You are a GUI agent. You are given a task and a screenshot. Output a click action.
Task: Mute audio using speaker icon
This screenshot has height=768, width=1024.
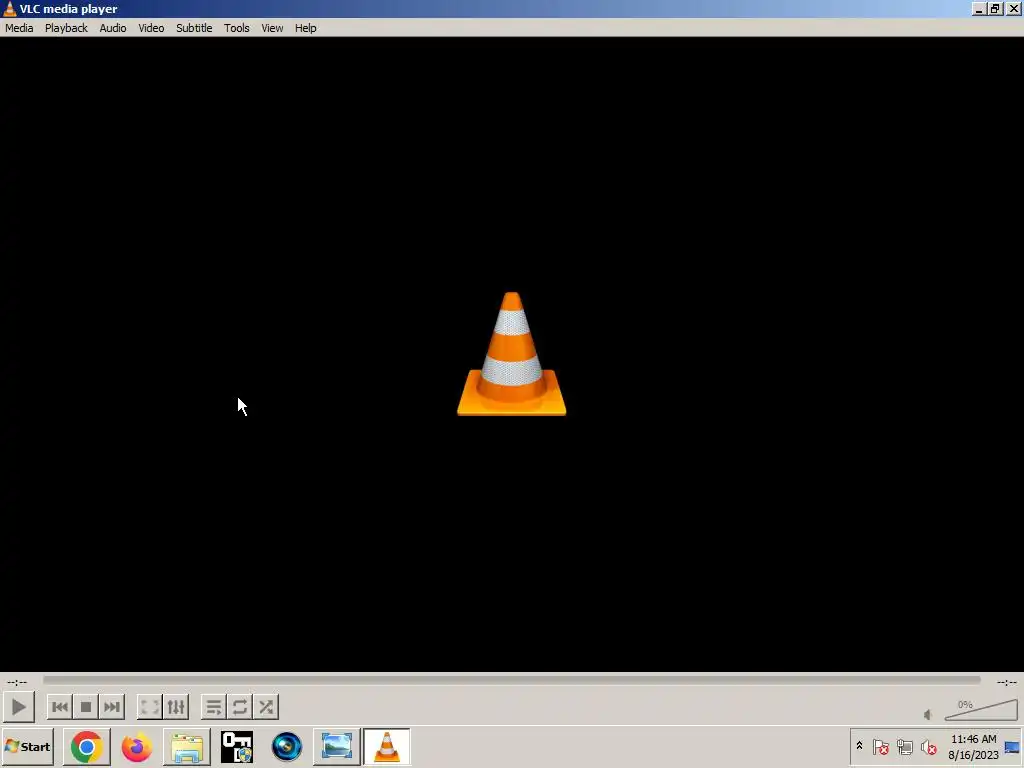pyautogui.click(x=927, y=714)
